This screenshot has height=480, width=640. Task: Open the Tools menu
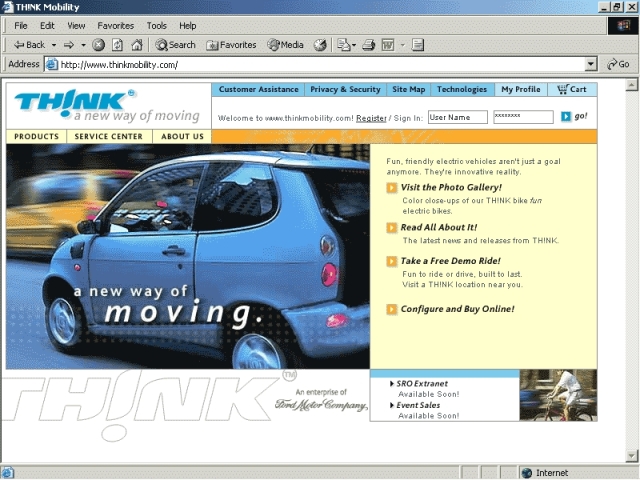pyautogui.click(x=157, y=26)
